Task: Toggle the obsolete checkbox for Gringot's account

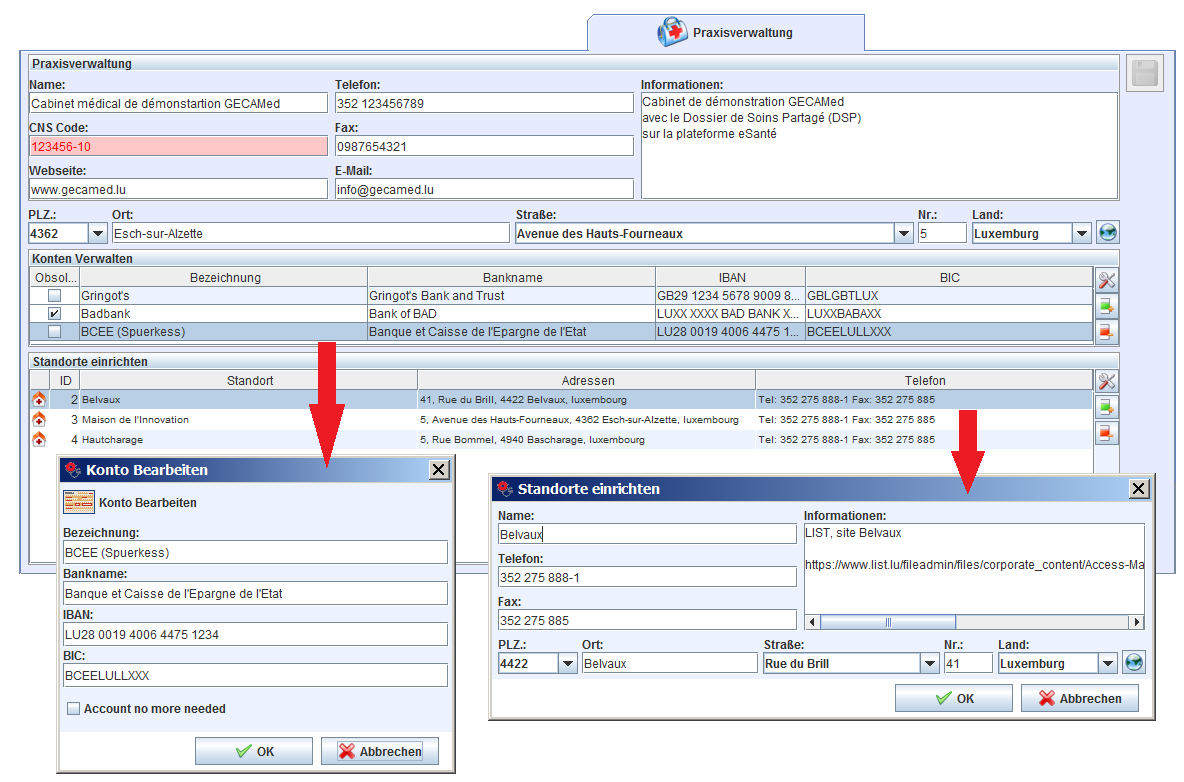Action: 54,296
